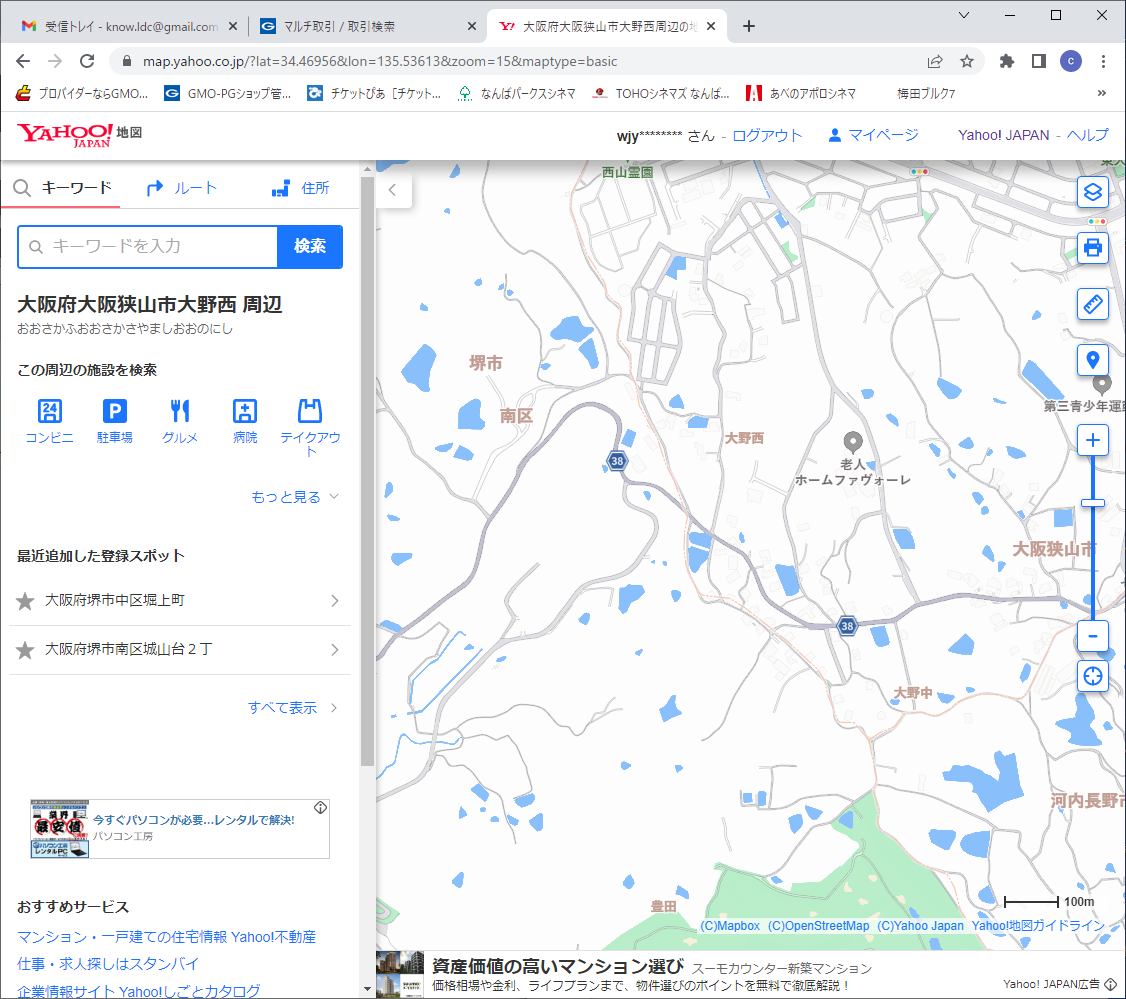The image size is (1126, 999).
Task: Search nearby parking lots (駐車場)
Action: 114,420
